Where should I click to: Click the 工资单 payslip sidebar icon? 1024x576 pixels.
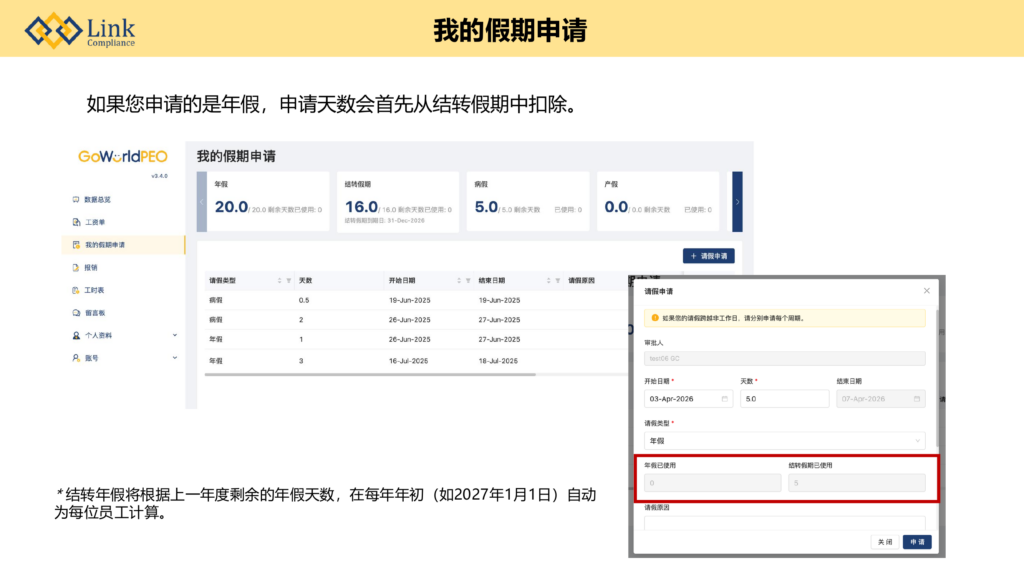[76, 222]
